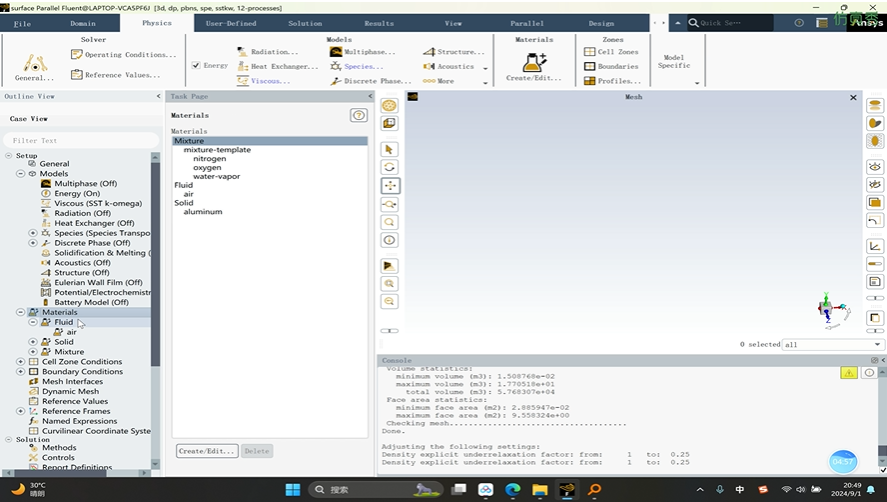Click the Delete material button
887x502 pixels.
[257, 451]
